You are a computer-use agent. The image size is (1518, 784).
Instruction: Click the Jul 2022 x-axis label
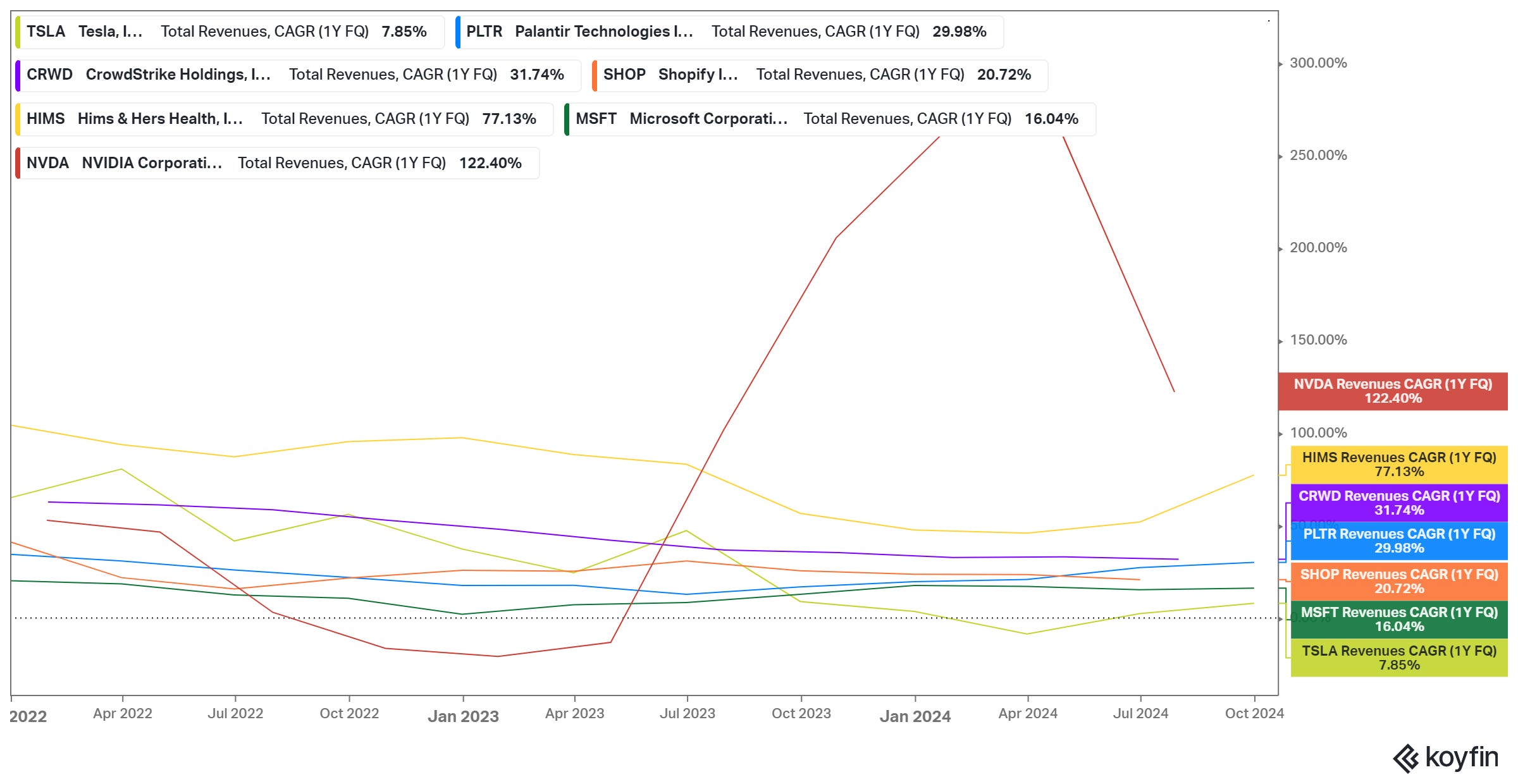(235, 714)
